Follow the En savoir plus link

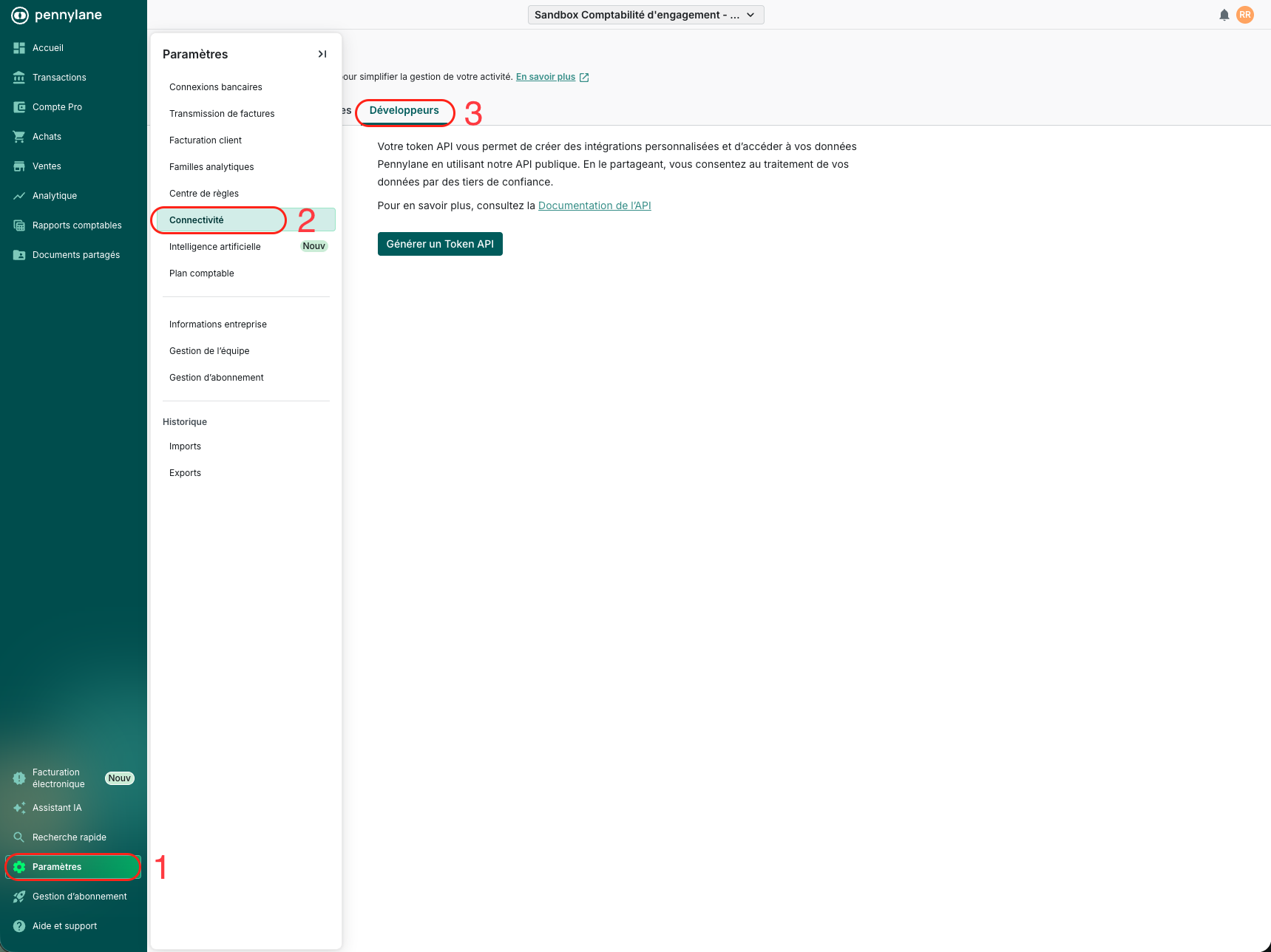coord(546,77)
